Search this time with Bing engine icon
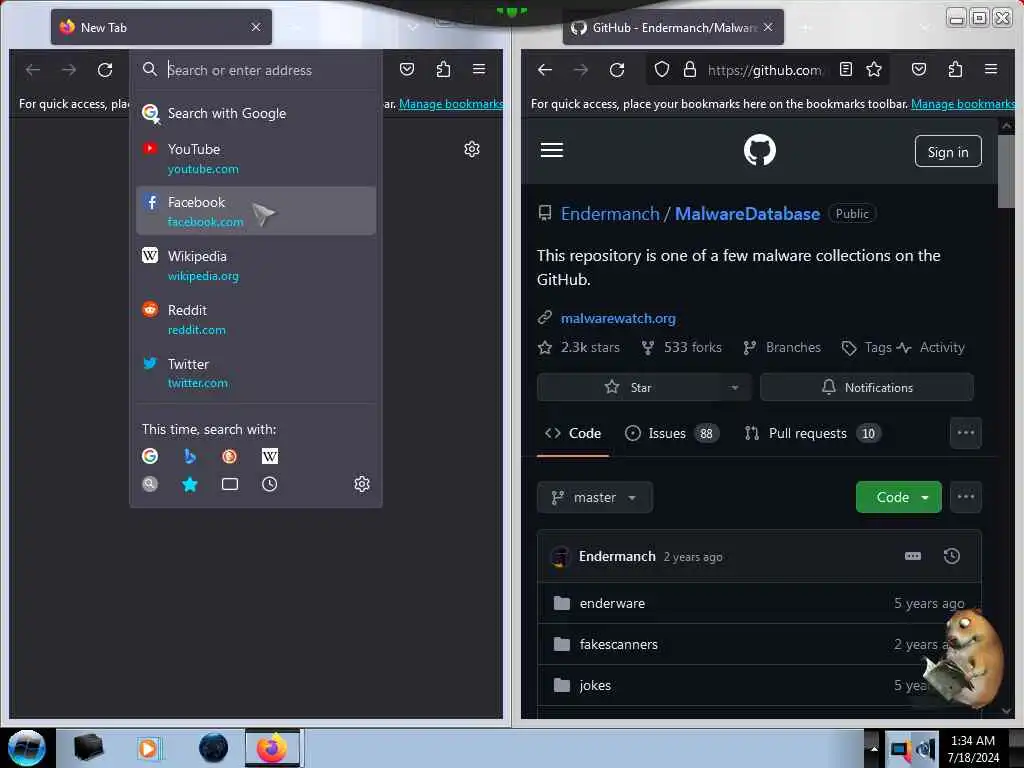Viewport: 1024px width, 768px height. click(x=189, y=456)
